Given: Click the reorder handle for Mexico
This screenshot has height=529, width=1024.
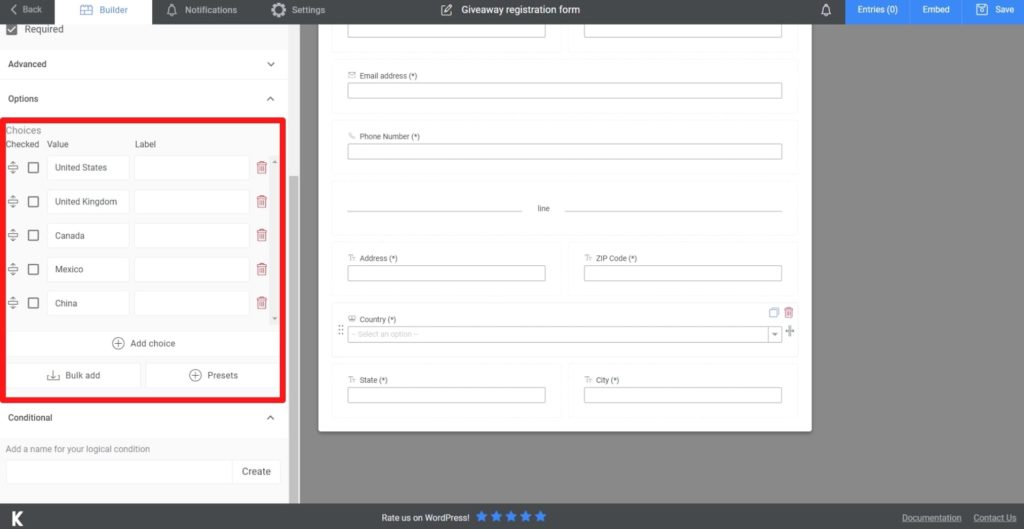Looking at the screenshot, I should coord(13,269).
